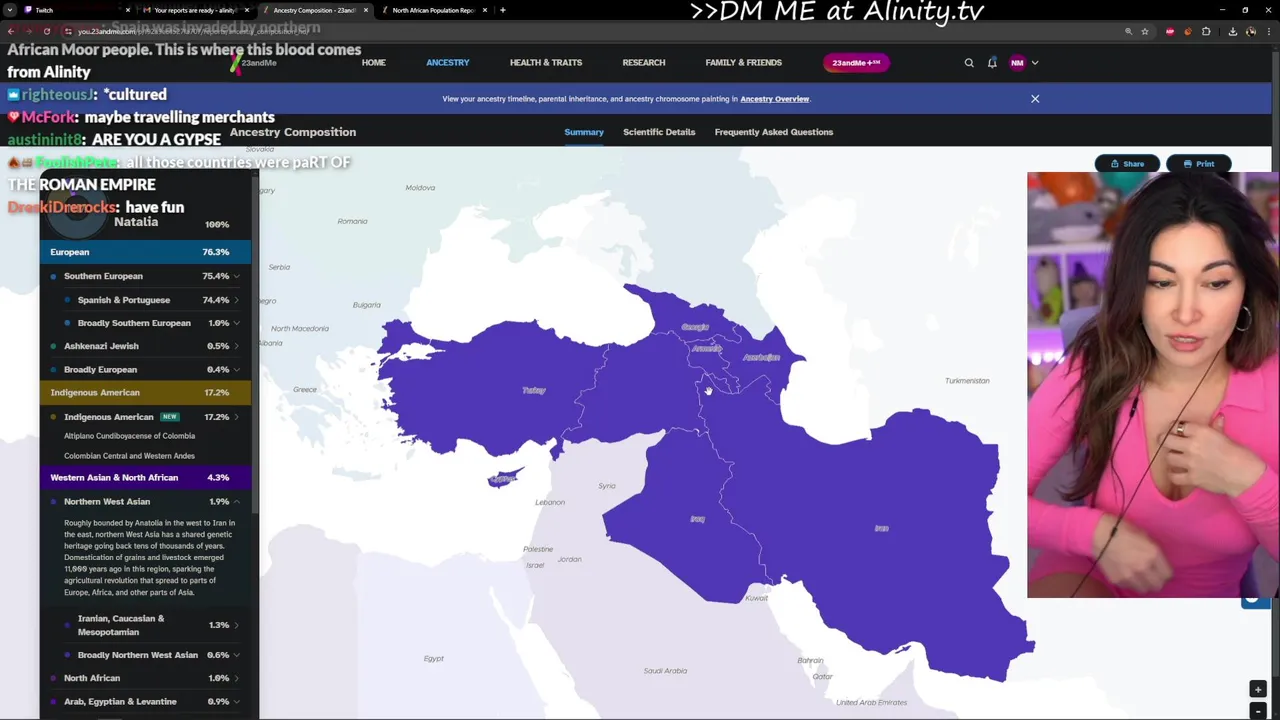
Task: Select the European 76.3% row
Action: pos(146,252)
